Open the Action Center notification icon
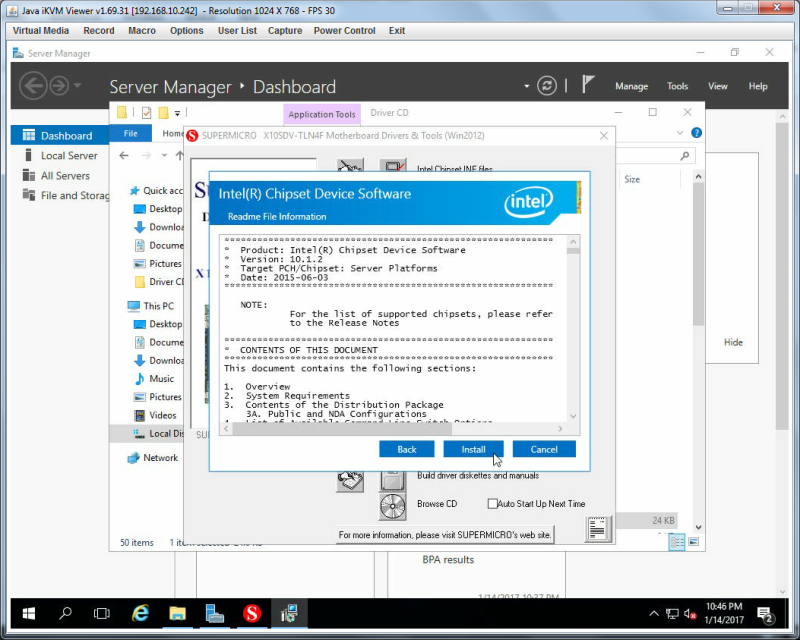 [765, 614]
